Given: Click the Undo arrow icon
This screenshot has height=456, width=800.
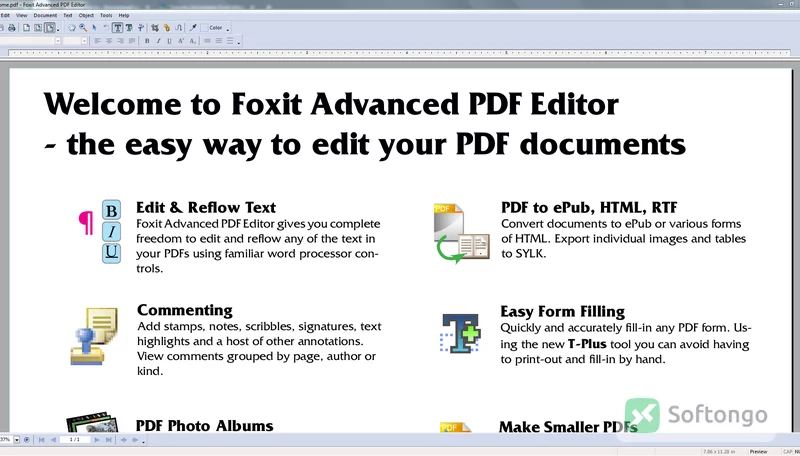Looking at the screenshot, I should point(106,28).
